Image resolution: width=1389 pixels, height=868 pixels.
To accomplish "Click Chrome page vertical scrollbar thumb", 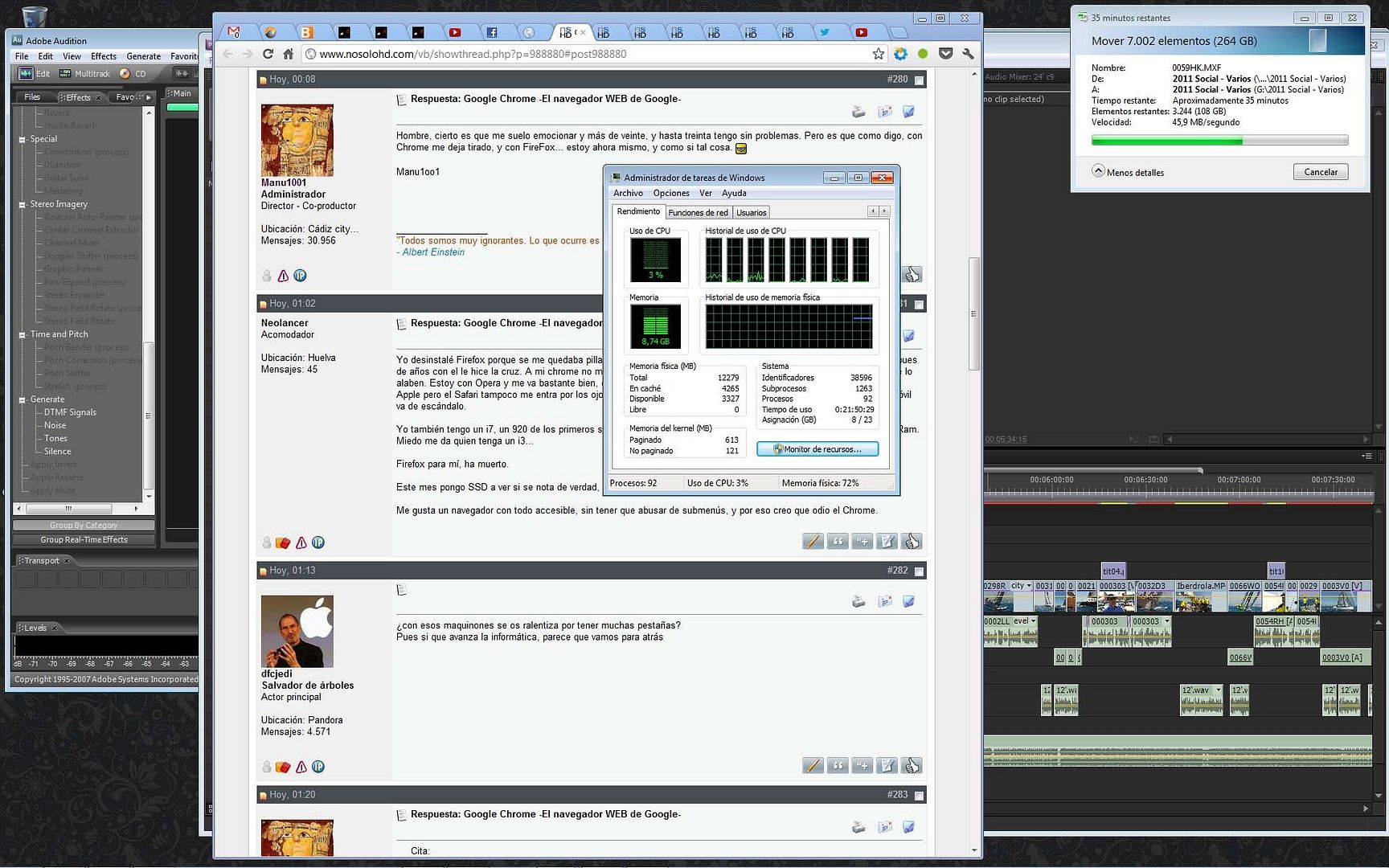I will (x=974, y=313).
